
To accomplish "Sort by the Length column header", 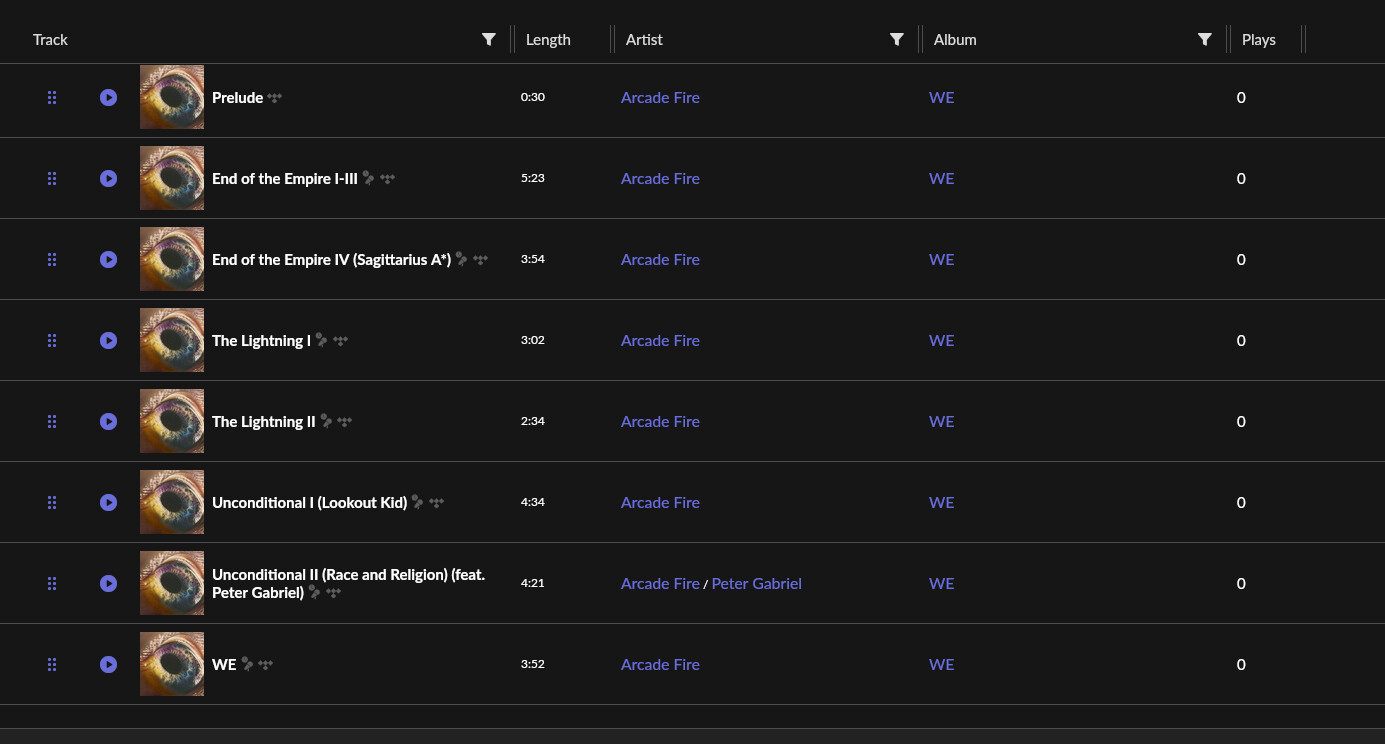I will click(x=548, y=40).
